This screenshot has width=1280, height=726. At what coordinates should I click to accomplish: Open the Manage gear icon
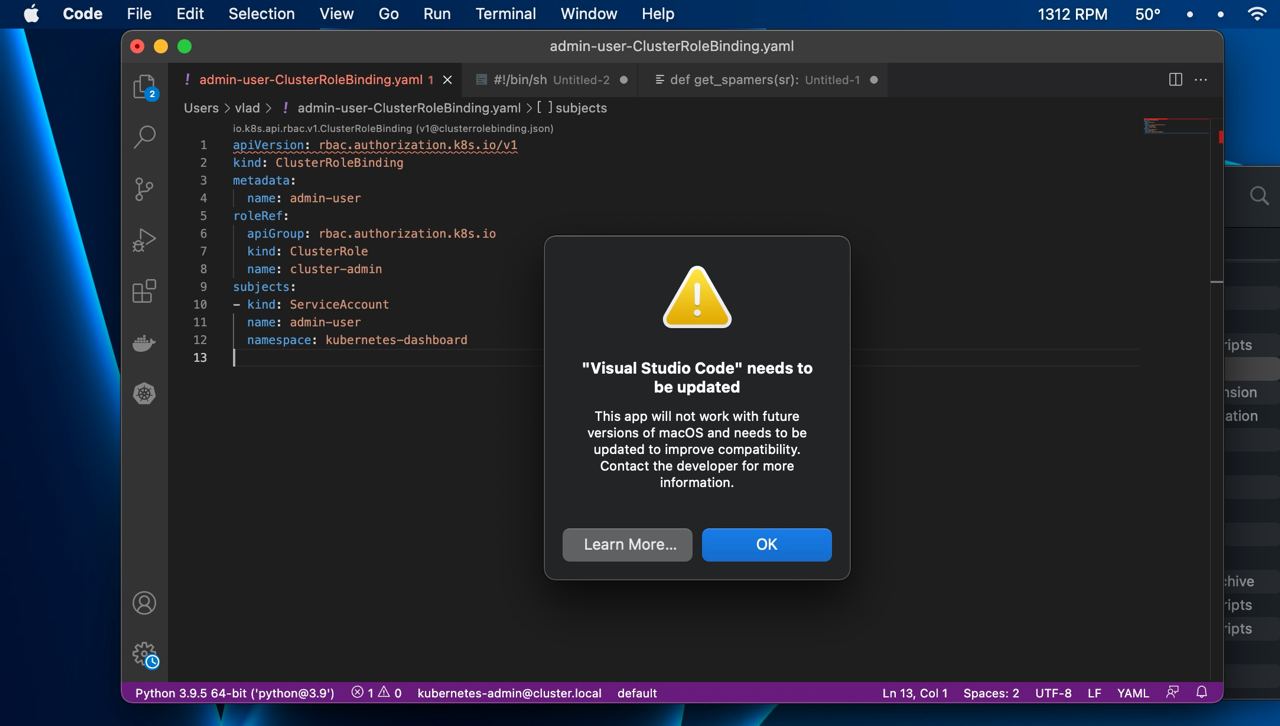[145, 655]
